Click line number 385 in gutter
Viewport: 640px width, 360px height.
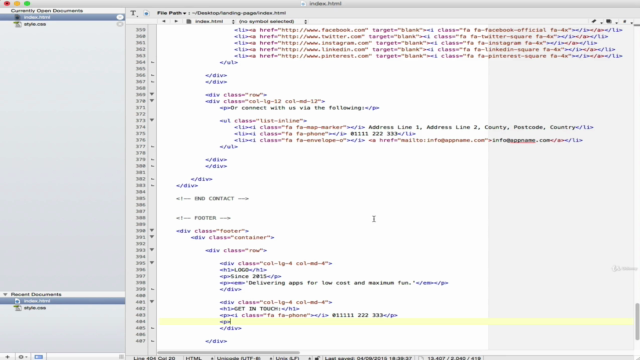pyautogui.click(x=140, y=198)
